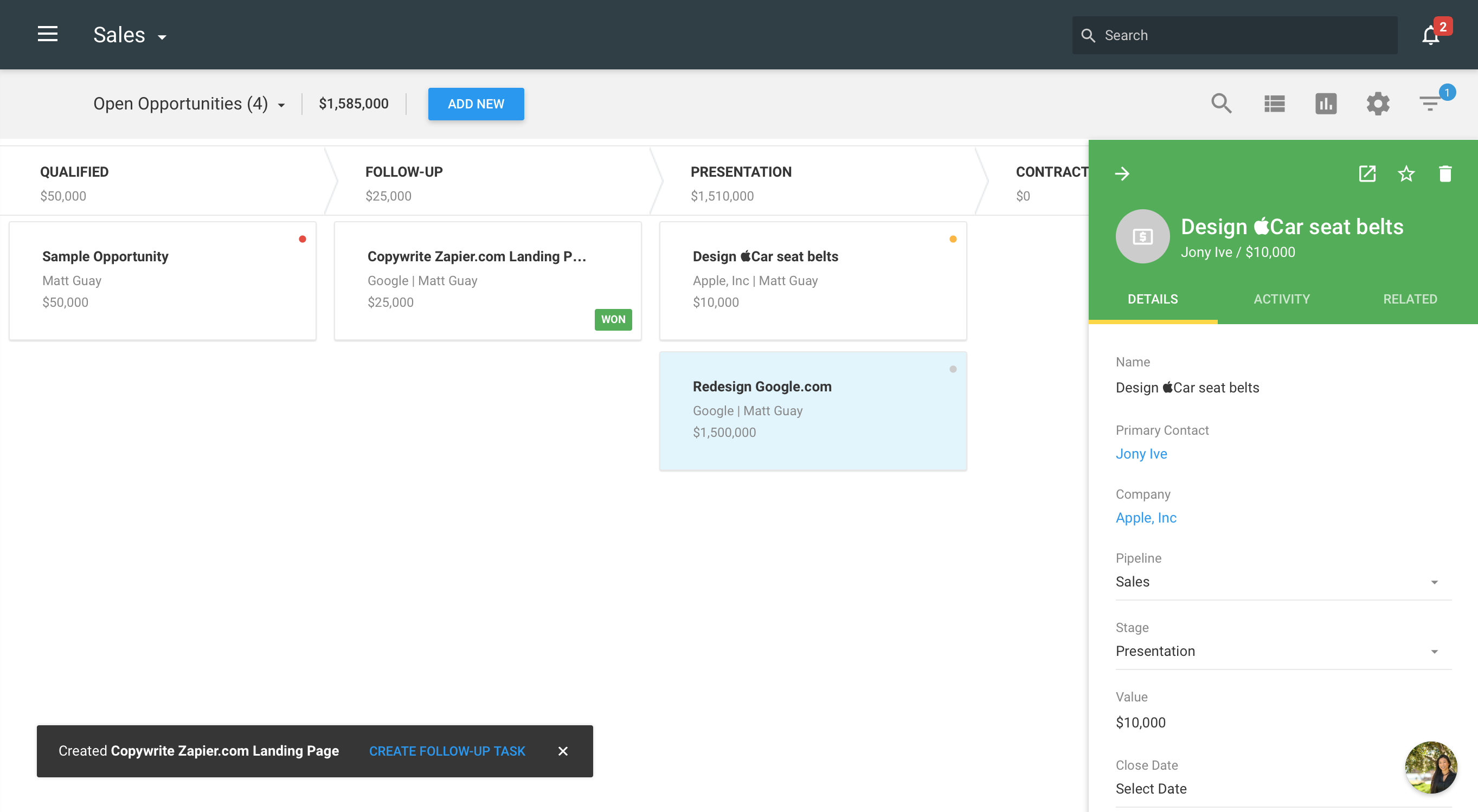
Task: Click the notifications bell icon
Action: [x=1432, y=34]
